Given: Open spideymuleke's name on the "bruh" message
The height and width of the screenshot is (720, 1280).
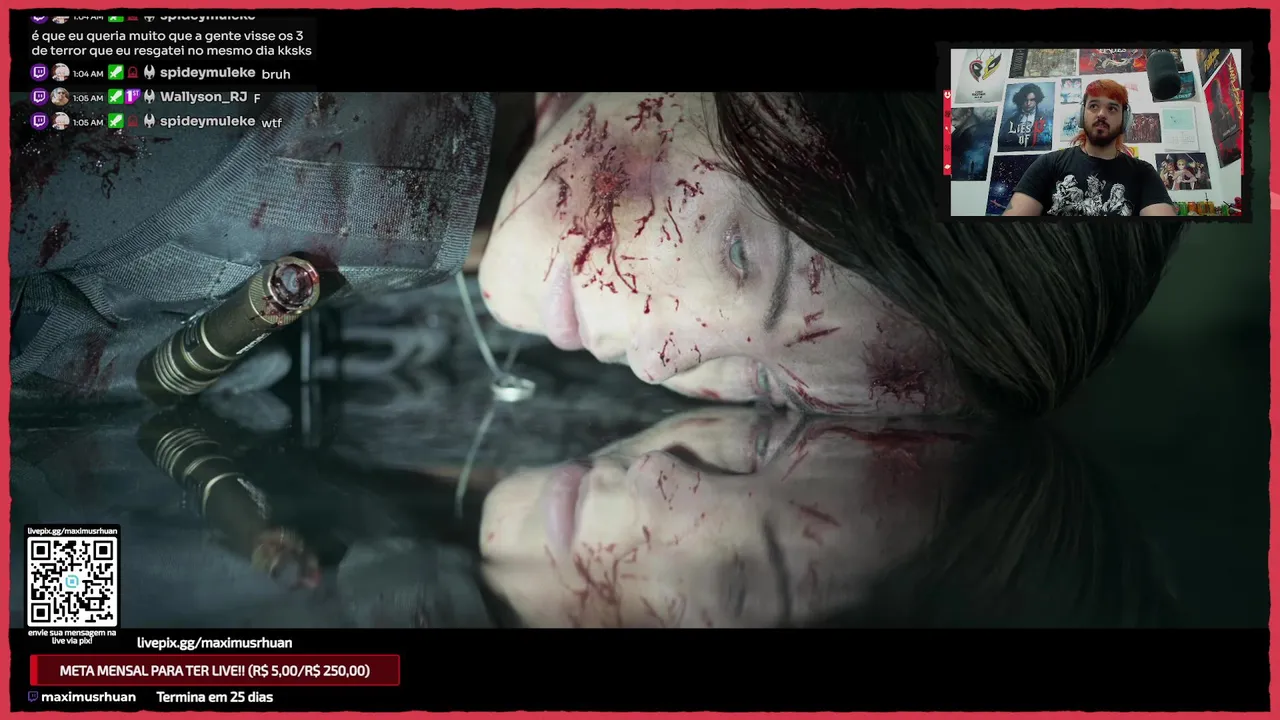Looking at the screenshot, I should coord(207,73).
